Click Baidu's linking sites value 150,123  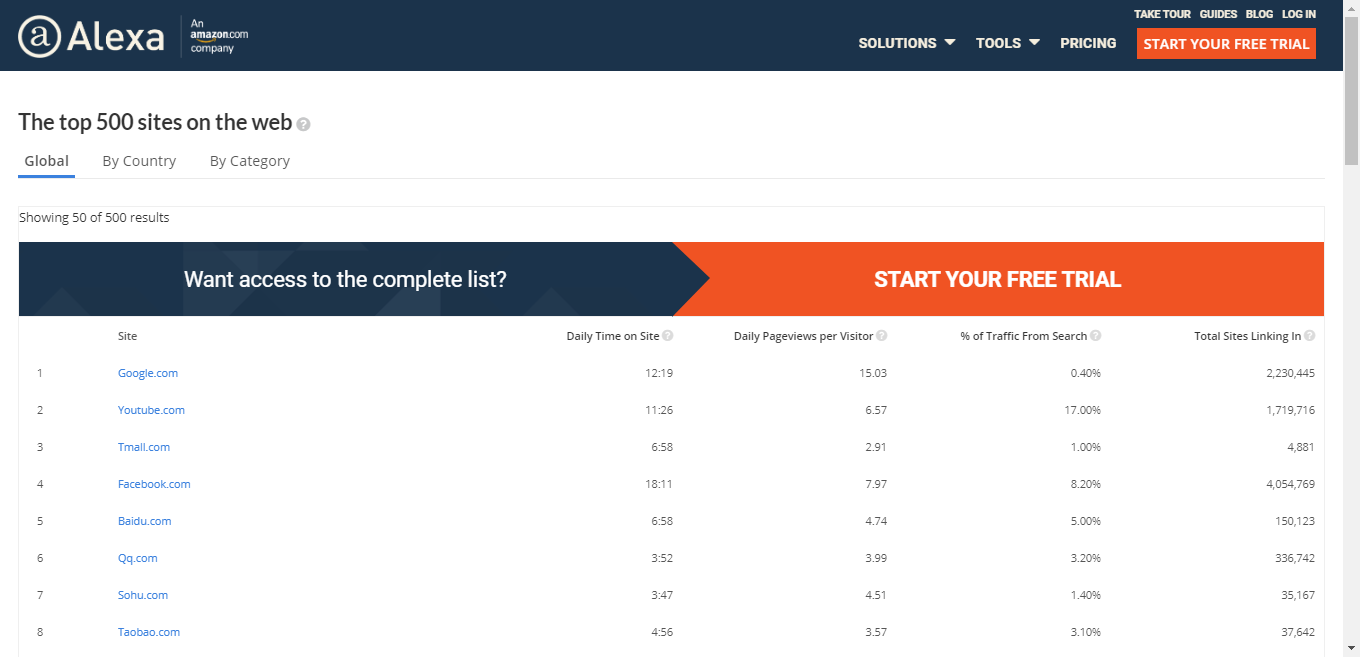tap(1293, 521)
